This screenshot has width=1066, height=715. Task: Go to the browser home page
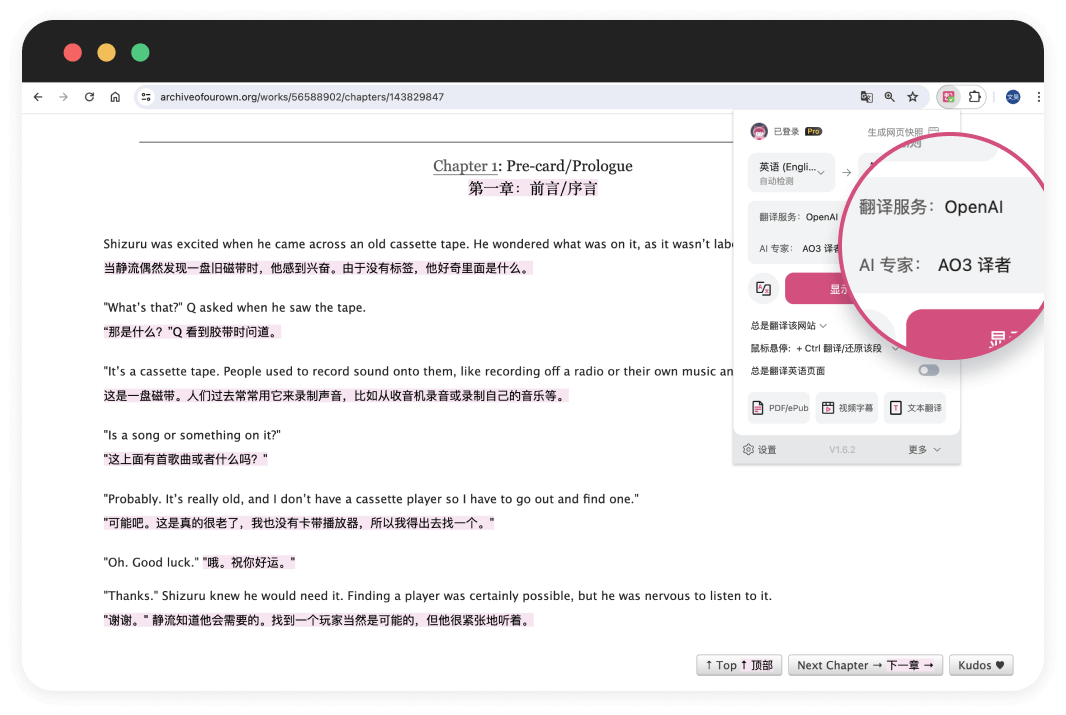point(115,97)
